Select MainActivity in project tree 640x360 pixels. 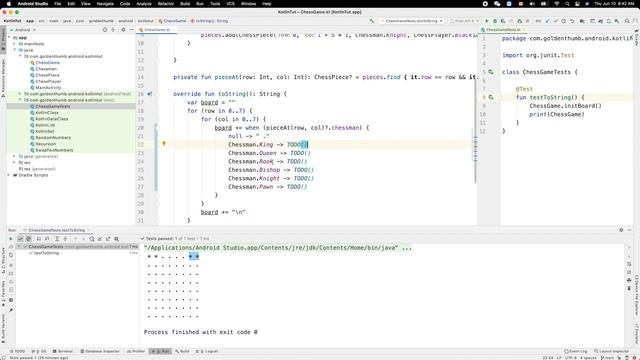[48, 88]
